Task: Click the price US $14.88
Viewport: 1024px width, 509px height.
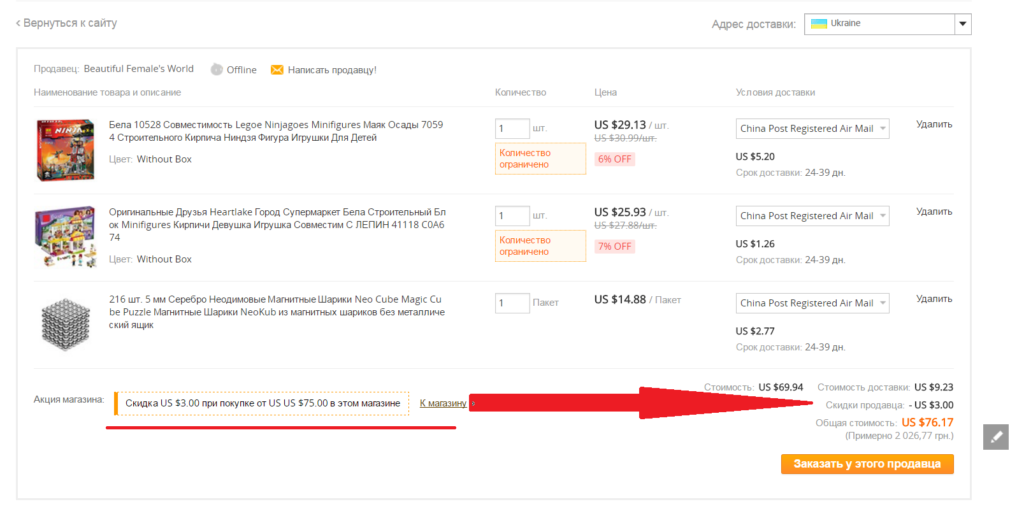Action: 620,299
